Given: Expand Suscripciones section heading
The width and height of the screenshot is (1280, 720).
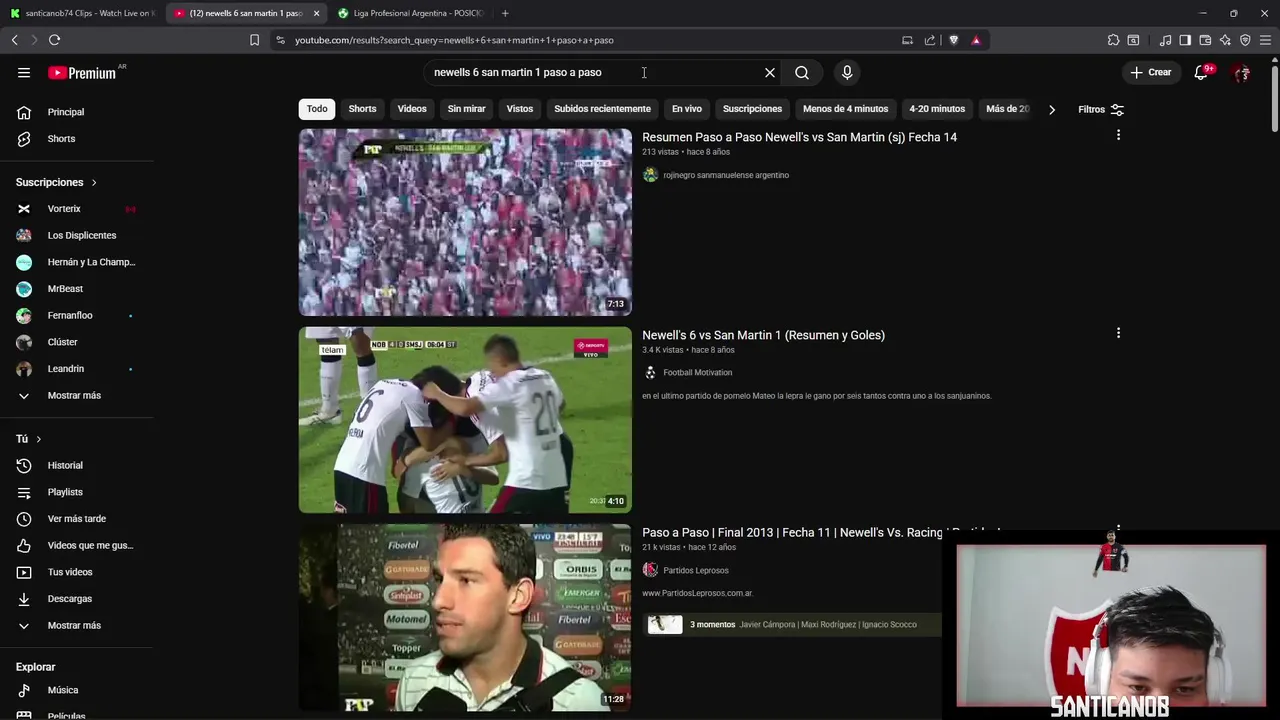Looking at the screenshot, I should 56,182.
